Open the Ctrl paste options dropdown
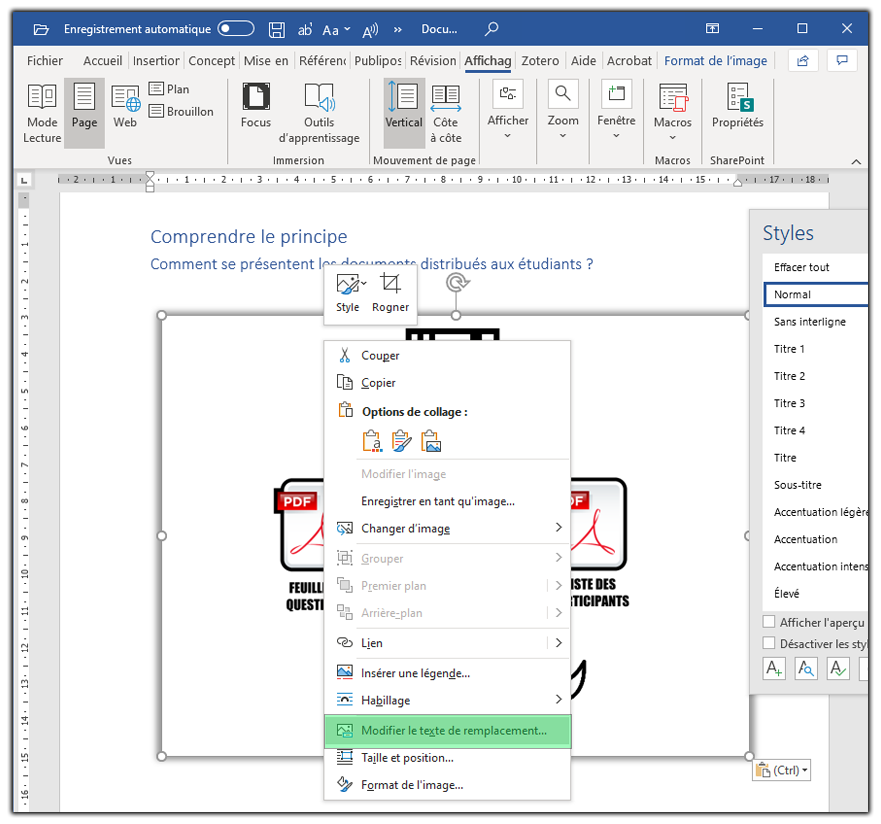881x824 pixels. (782, 770)
